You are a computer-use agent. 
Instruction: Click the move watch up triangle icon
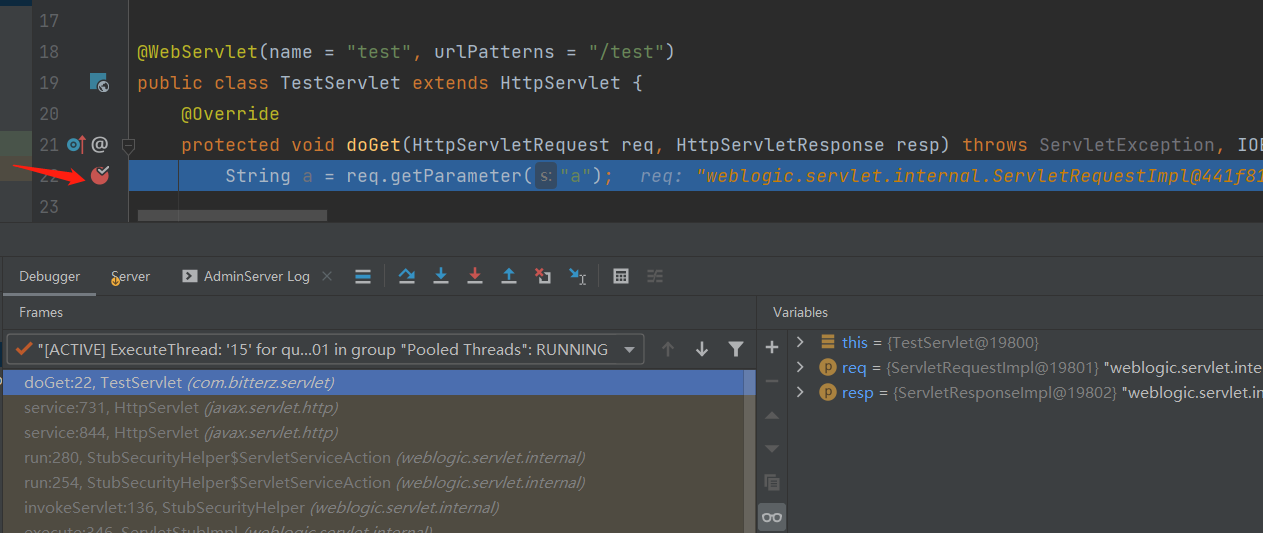[772, 415]
